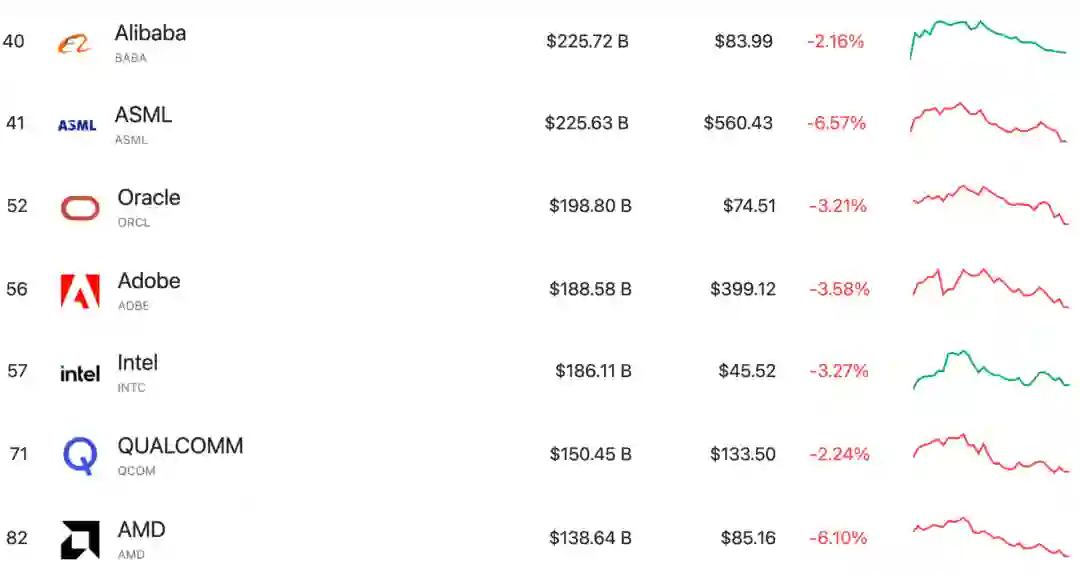
Task: Click the Intel logo icon
Action: click(x=80, y=373)
